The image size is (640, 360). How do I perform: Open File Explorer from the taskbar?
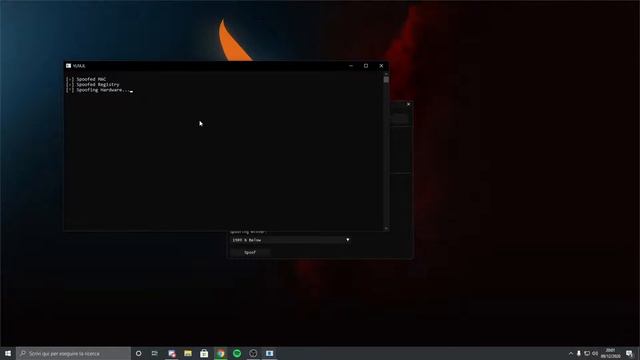coord(188,353)
